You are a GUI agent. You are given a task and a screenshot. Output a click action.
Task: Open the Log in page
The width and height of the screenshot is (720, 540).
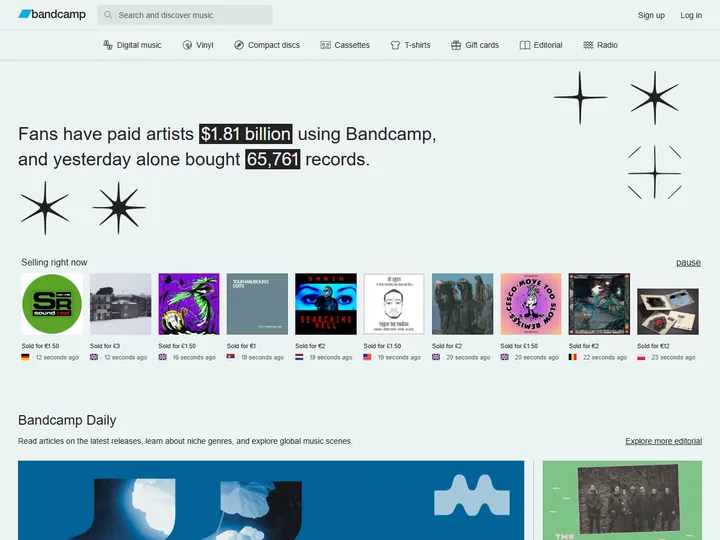tap(691, 15)
